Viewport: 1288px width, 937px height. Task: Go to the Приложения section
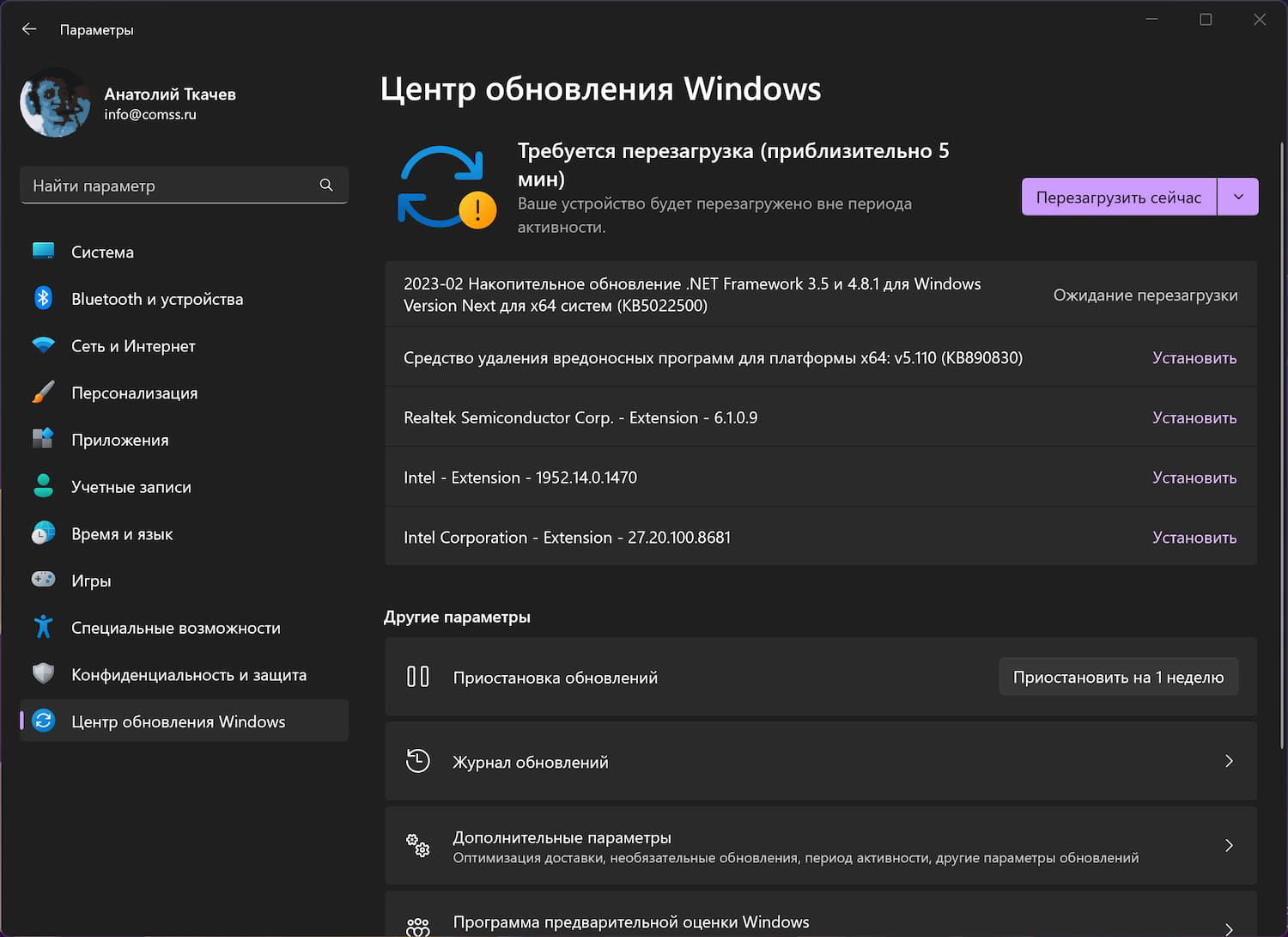click(119, 440)
